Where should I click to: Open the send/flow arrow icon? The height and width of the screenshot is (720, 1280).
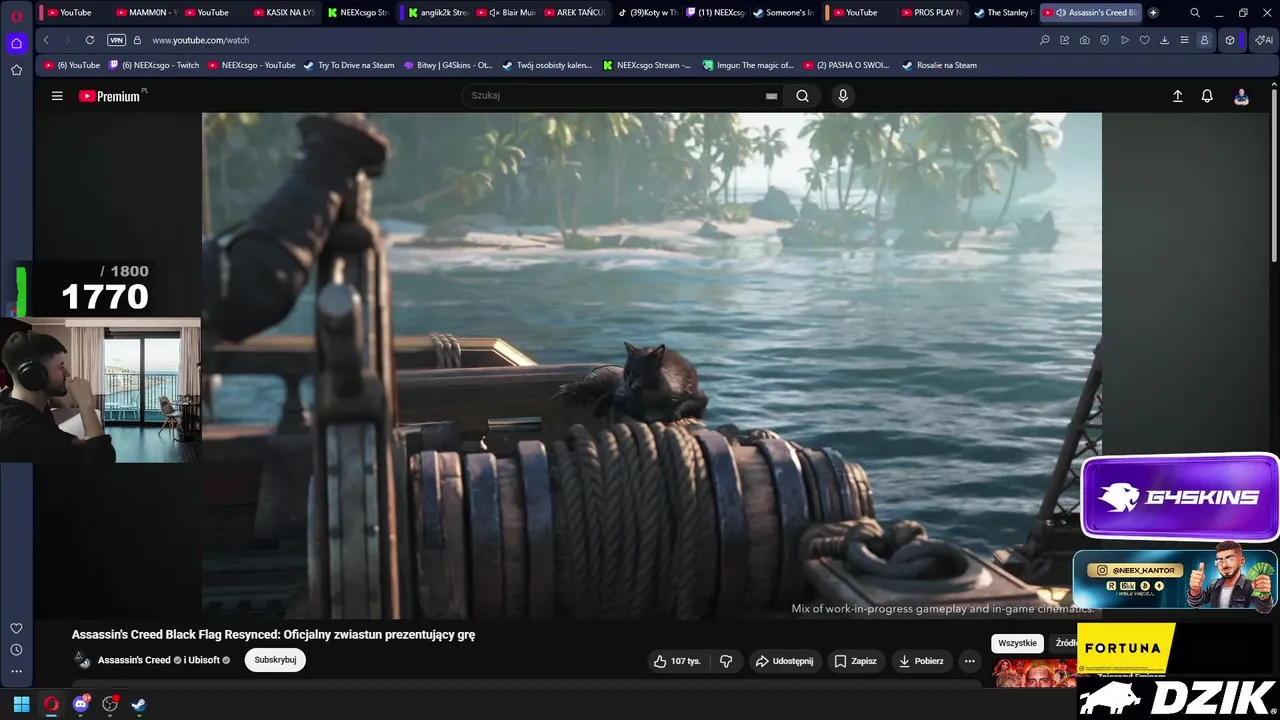1125,40
